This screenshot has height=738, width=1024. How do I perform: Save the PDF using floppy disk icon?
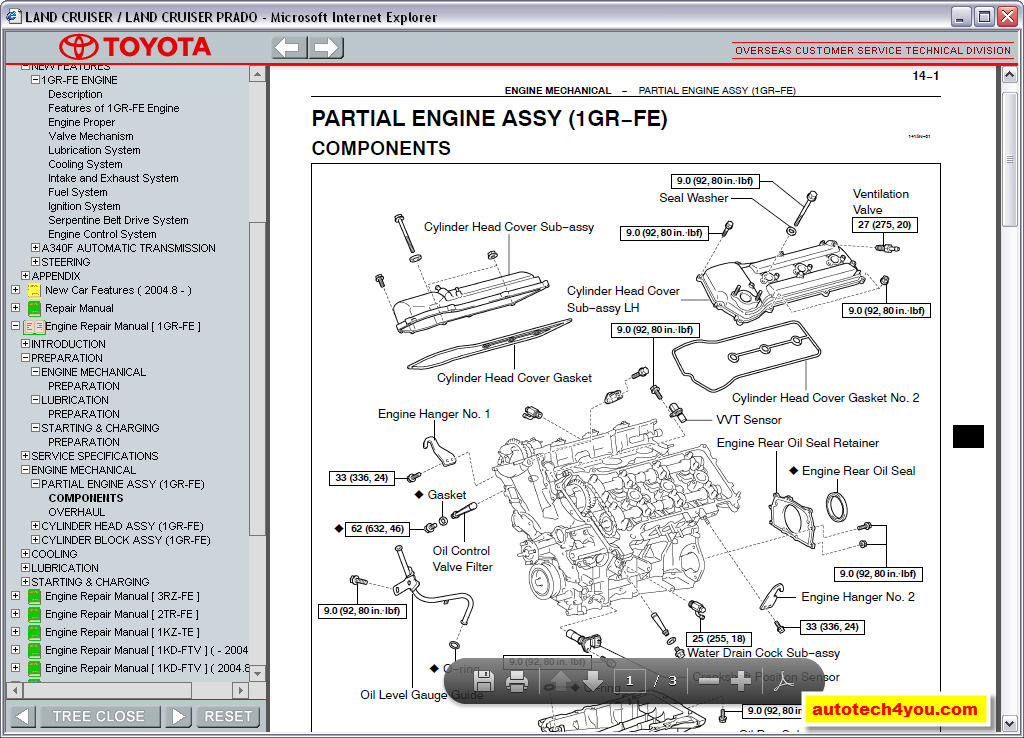[484, 681]
